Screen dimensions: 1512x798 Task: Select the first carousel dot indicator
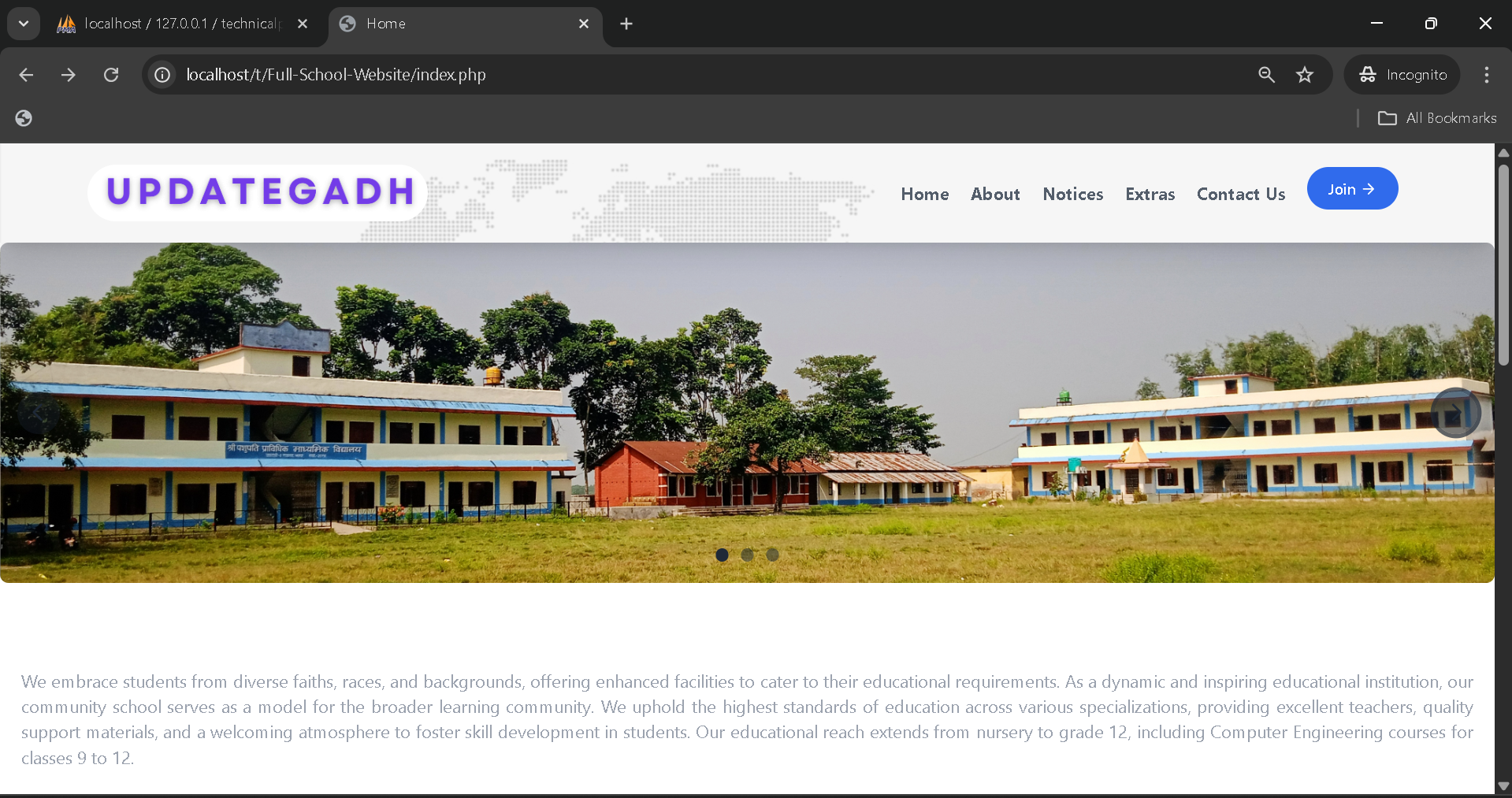[x=722, y=555]
